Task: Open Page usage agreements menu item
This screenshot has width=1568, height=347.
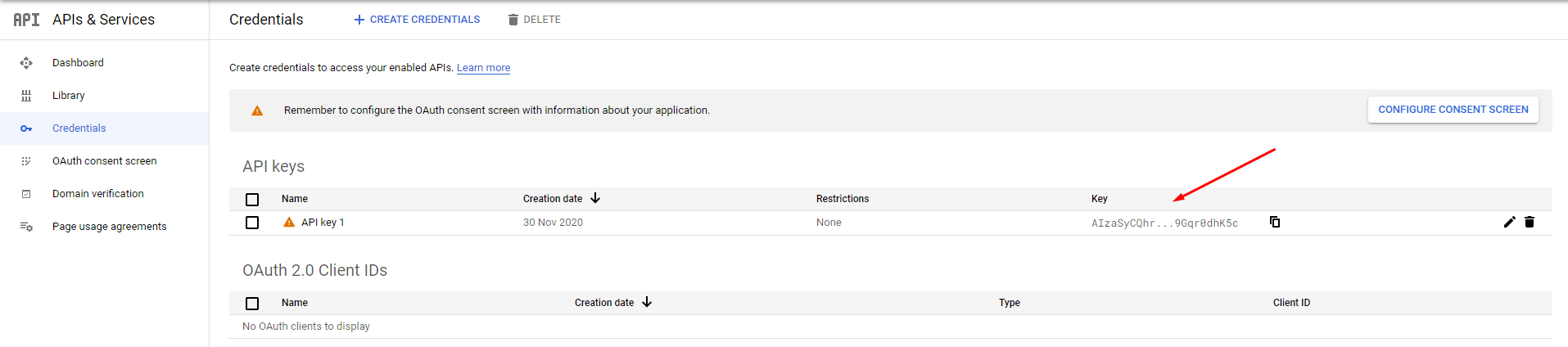Action: point(110,227)
